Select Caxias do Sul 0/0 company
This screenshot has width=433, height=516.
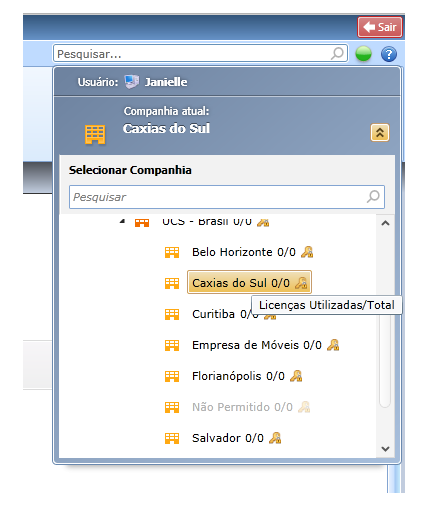coord(249,282)
